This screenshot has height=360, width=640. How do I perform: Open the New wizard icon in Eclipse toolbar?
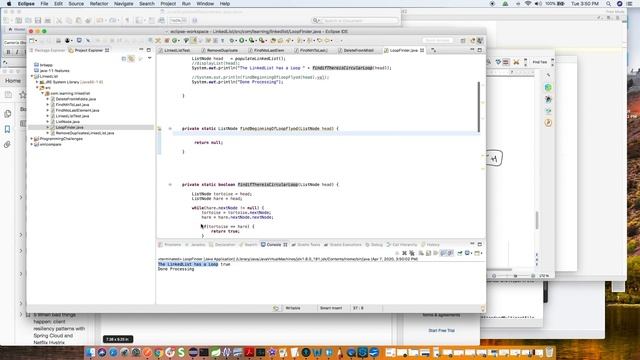point(32,40)
